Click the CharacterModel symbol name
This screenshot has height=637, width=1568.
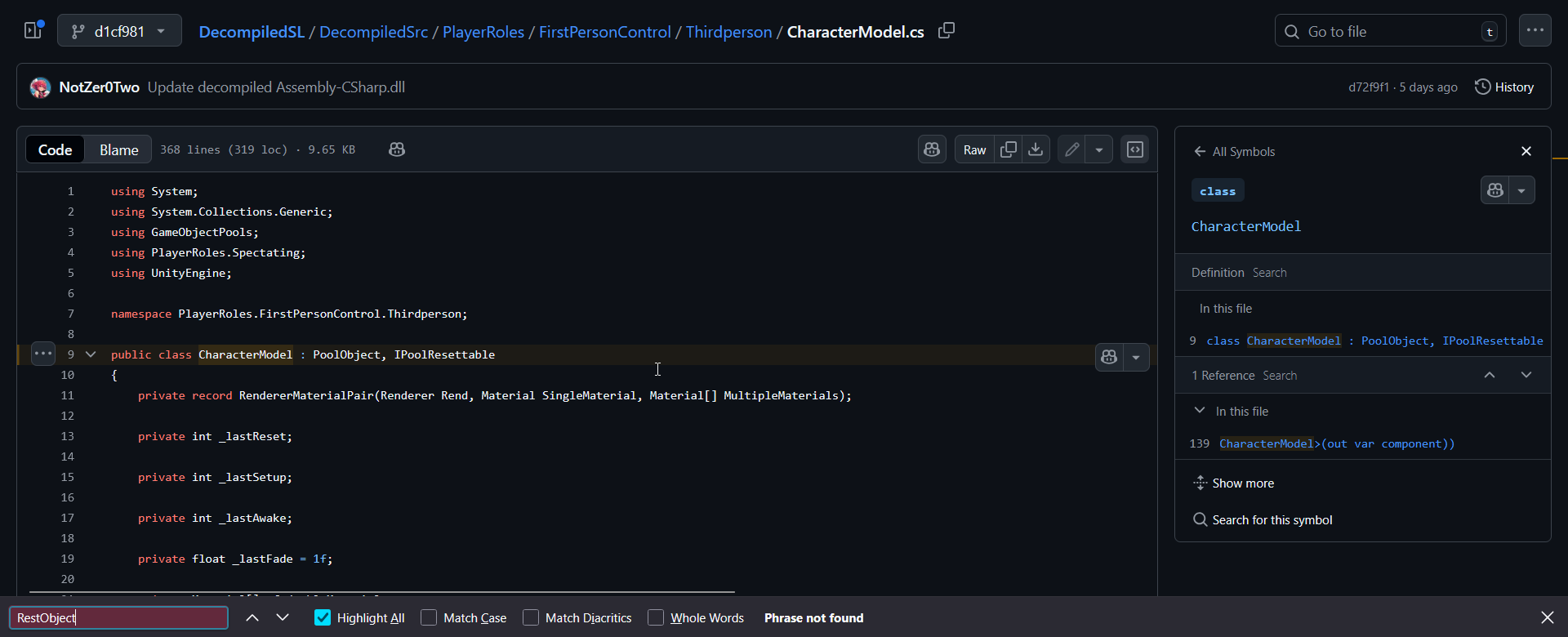tap(1246, 226)
